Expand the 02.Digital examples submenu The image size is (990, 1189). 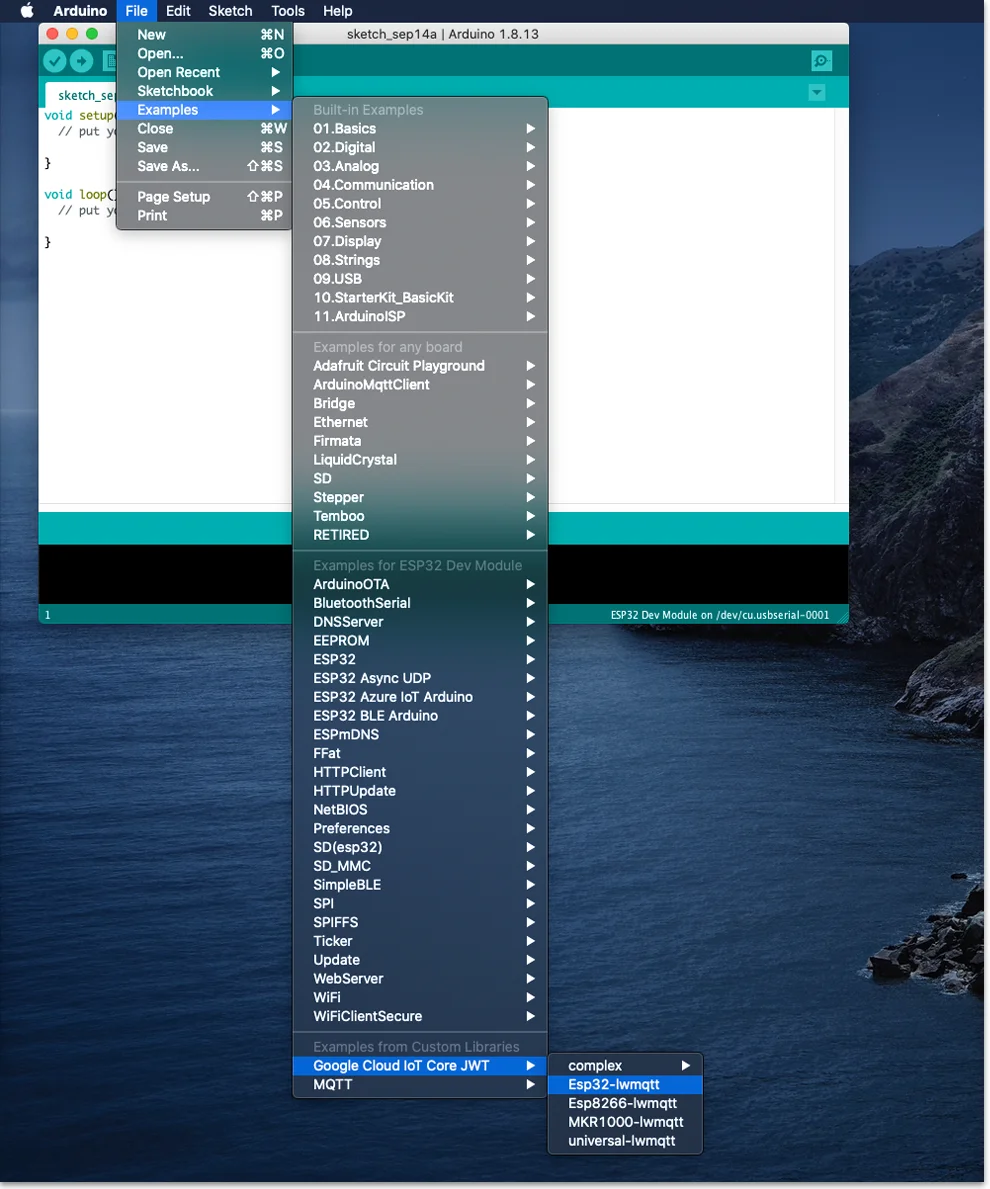[420, 148]
